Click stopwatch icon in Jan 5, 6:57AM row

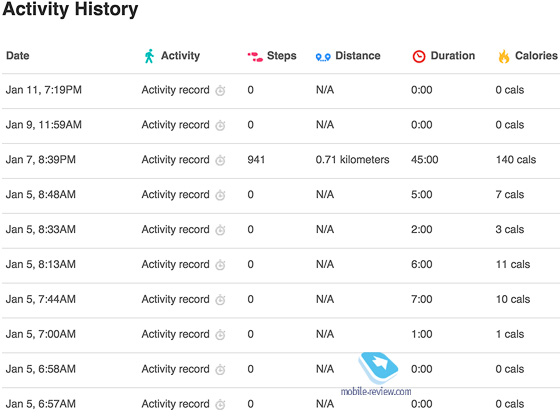pyautogui.click(x=220, y=404)
